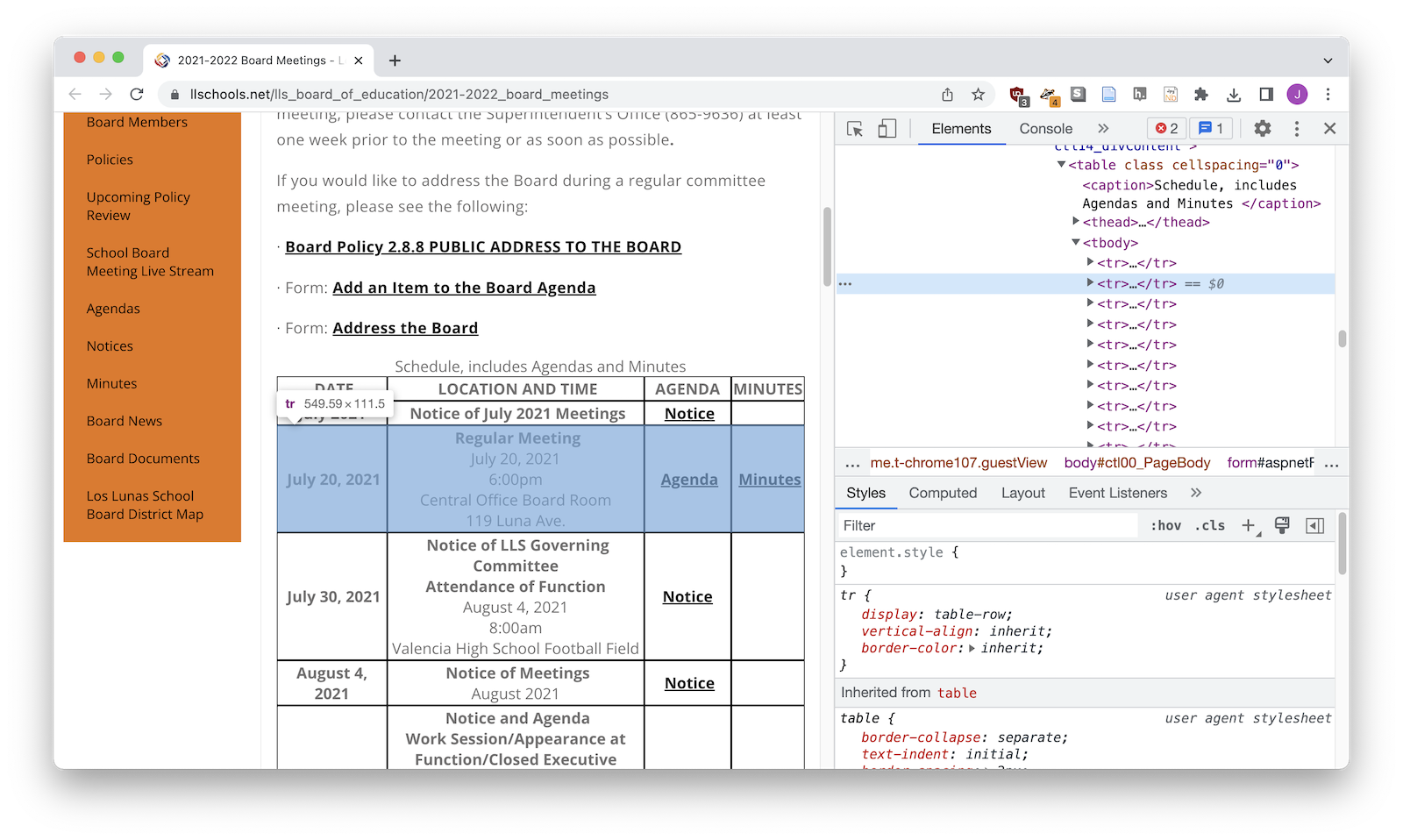The width and height of the screenshot is (1403, 840).
Task: Open the Chrome three-dot menu
Action: click(1328, 94)
